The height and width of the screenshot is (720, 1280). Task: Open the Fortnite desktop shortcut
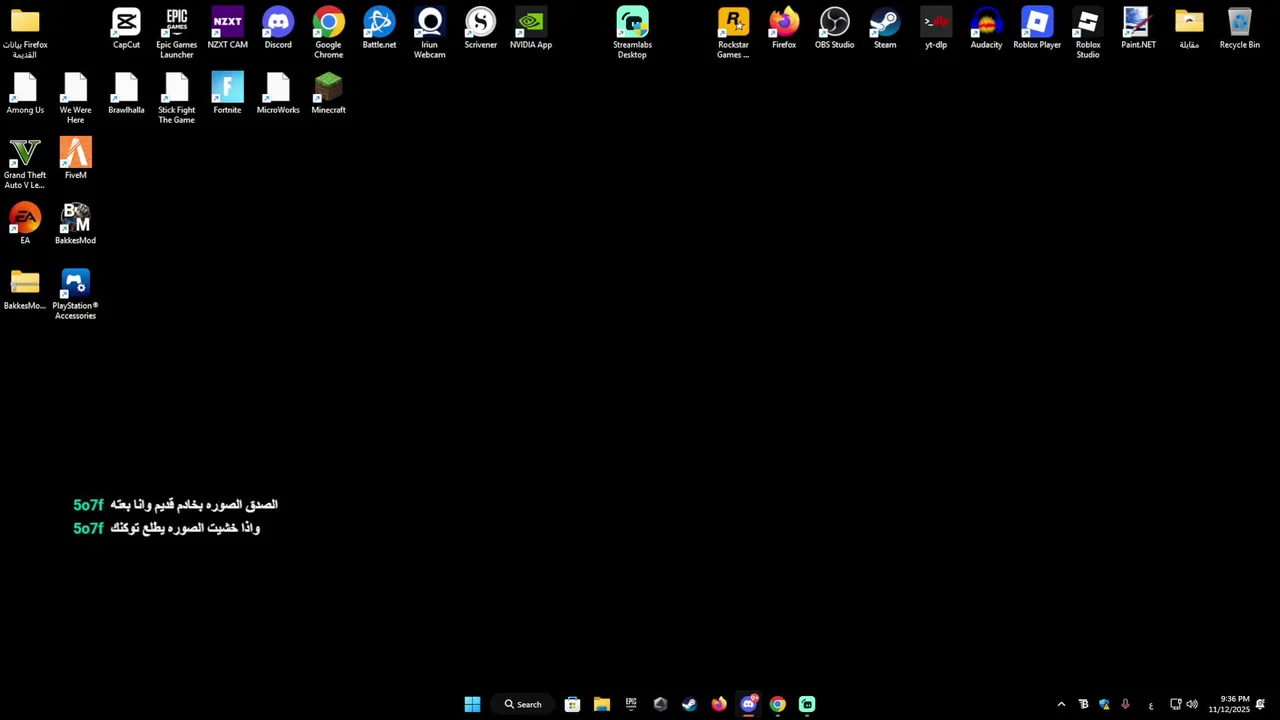coord(227,94)
